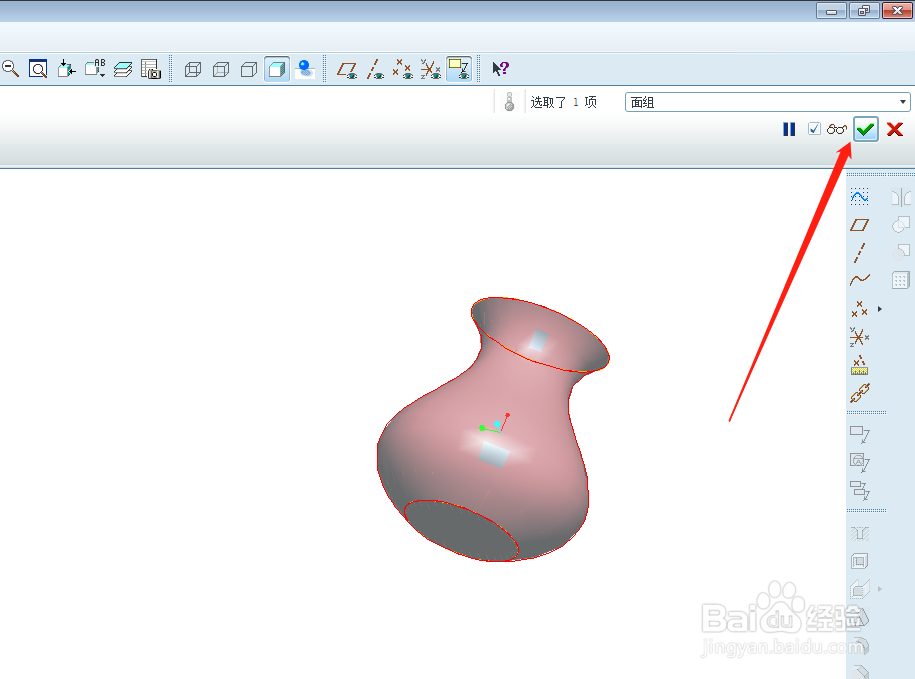Cancel the feature with the red X
Image resolution: width=915 pixels, height=679 pixels.
click(895, 129)
